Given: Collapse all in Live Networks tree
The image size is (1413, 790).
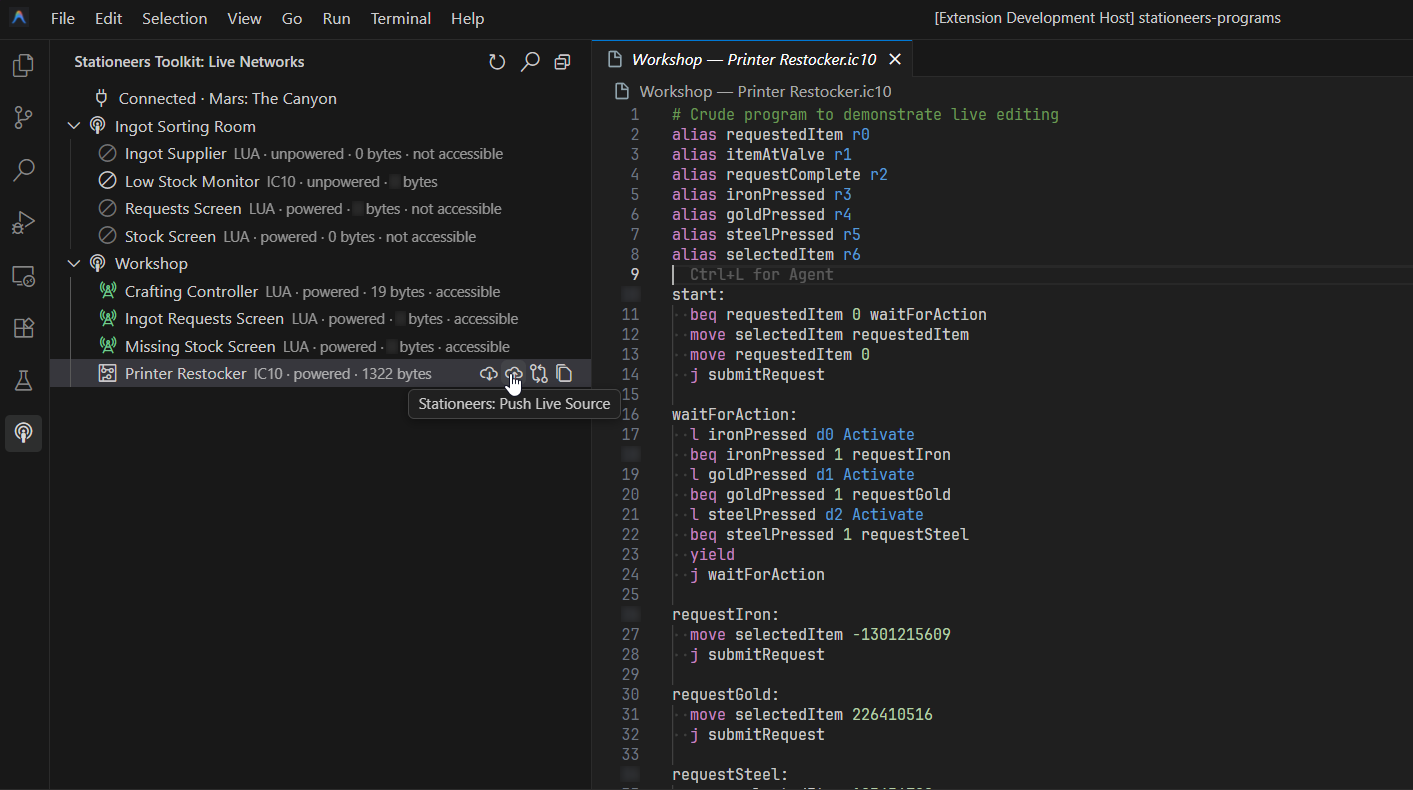Looking at the screenshot, I should click(x=562, y=62).
